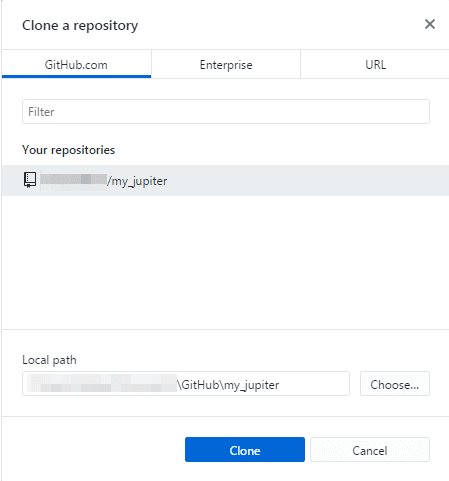
Task: Close the Clone a repository dialog
Action: (430, 24)
